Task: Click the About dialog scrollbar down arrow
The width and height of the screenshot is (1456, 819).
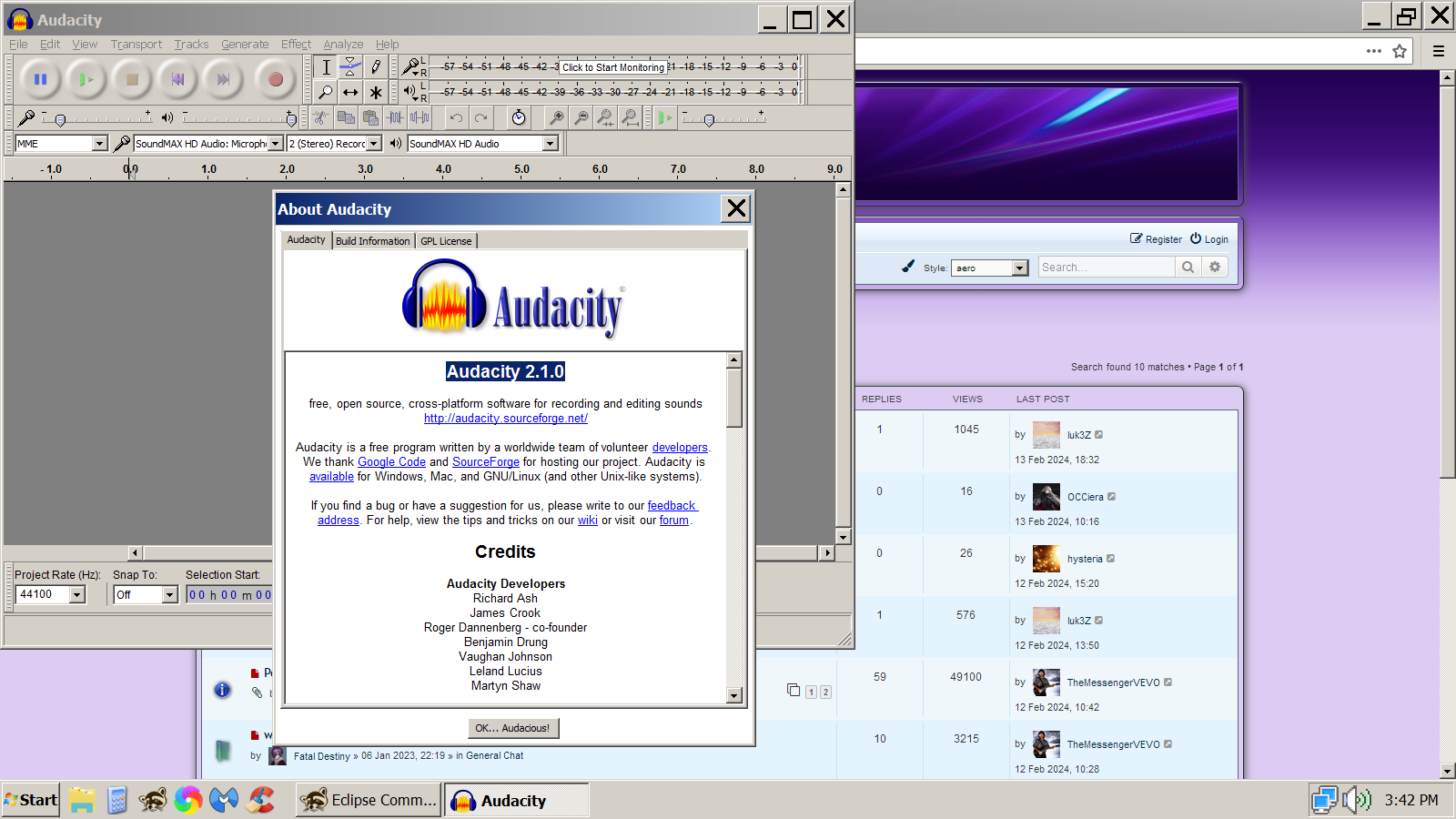Action: click(x=734, y=696)
